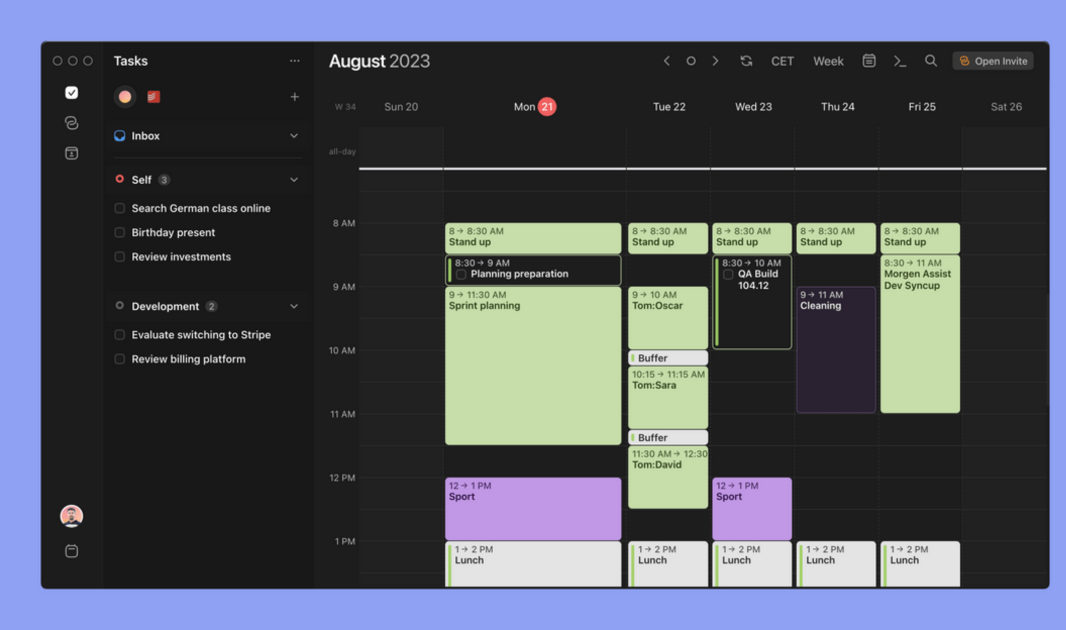Jump to today using the circle icon
1066x630 pixels.
(691, 60)
